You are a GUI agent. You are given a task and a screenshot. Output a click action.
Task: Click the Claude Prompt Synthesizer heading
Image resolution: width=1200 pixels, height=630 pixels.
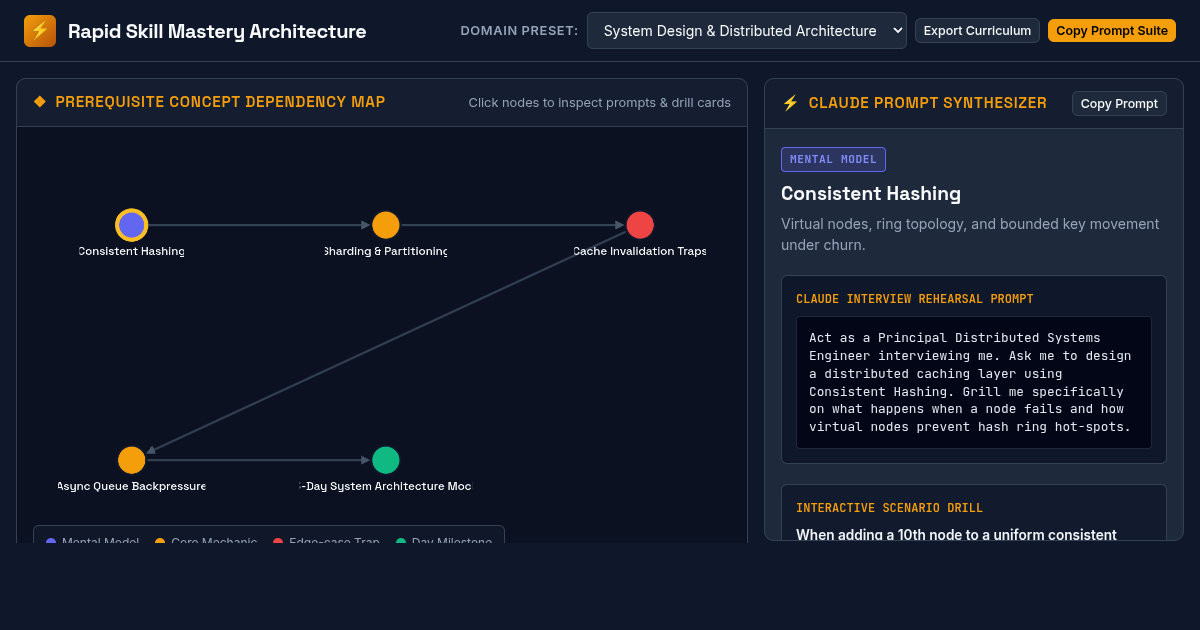(x=928, y=103)
